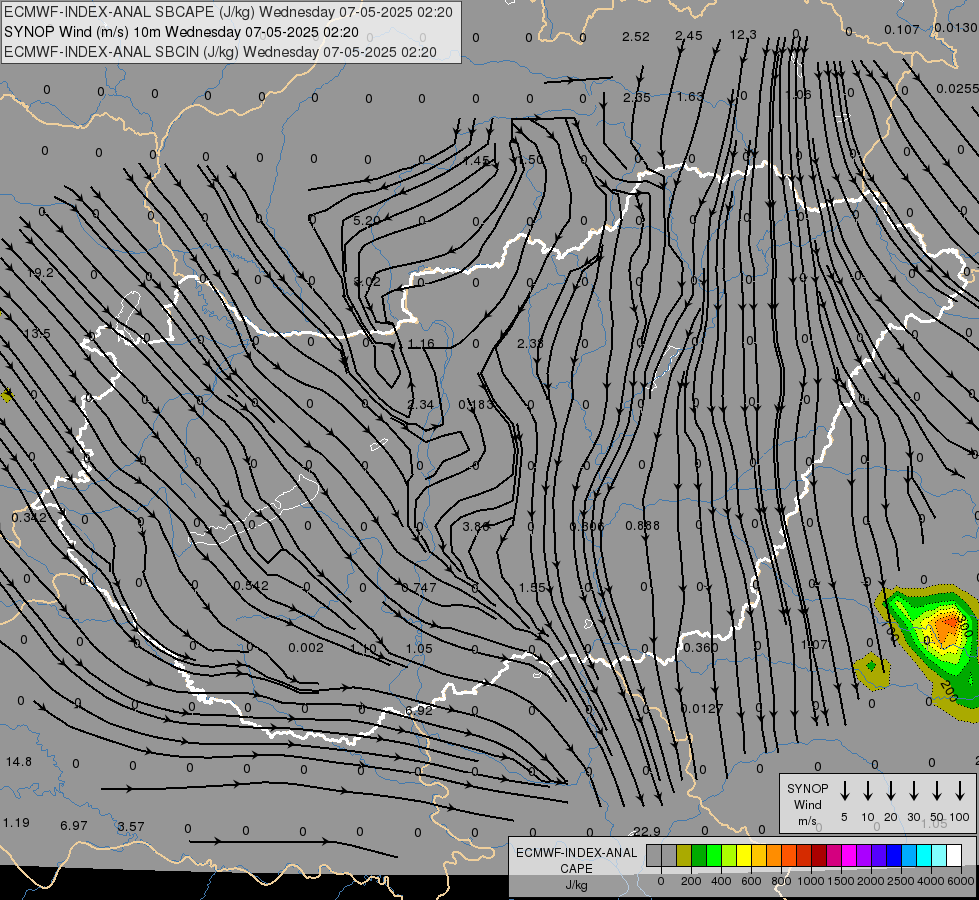The height and width of the screenshot is (900, 979).
Task: Pick the dark green CAPE legend swatch
Action: [699, 856]
